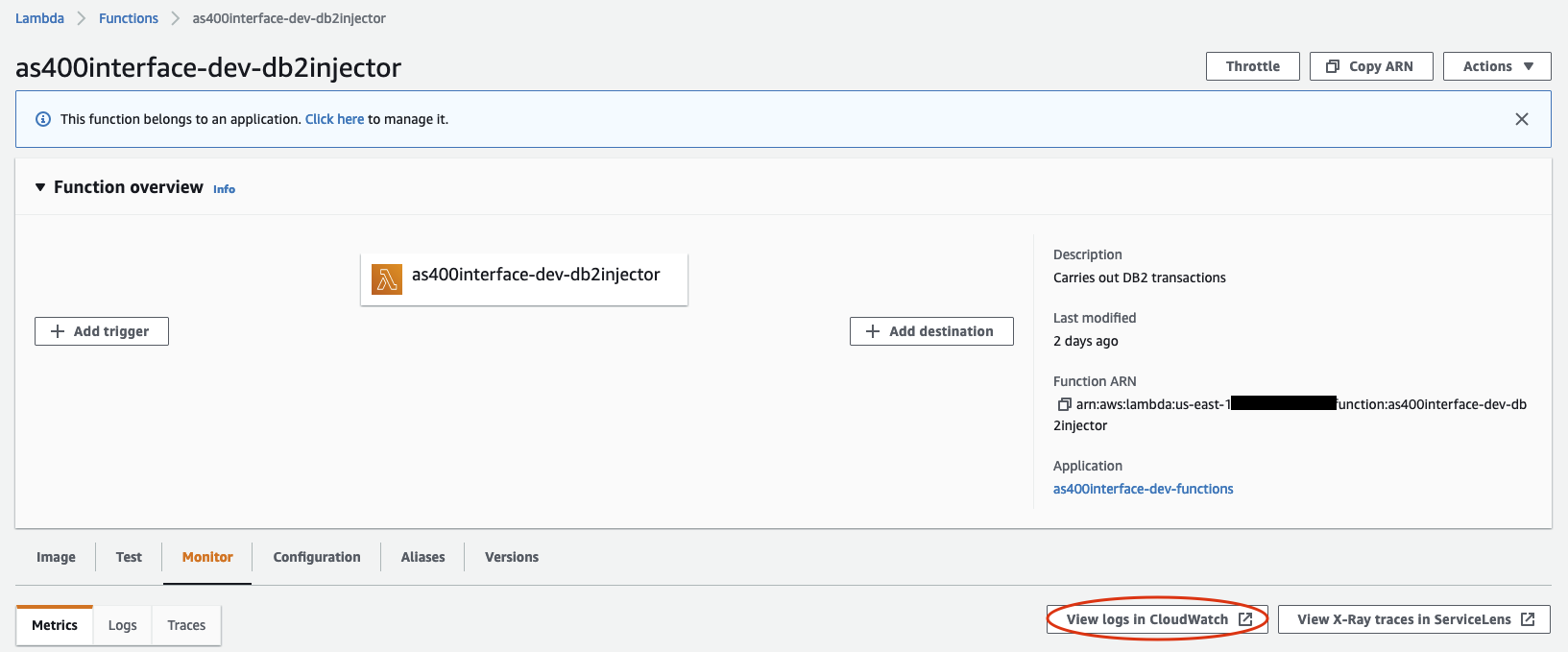Open the Configuration tab

point(317,557)
